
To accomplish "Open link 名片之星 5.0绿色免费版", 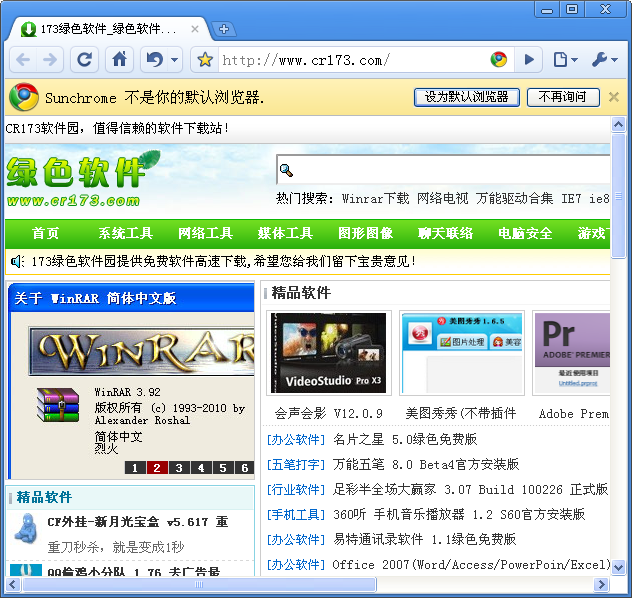I will click(405, 439).
